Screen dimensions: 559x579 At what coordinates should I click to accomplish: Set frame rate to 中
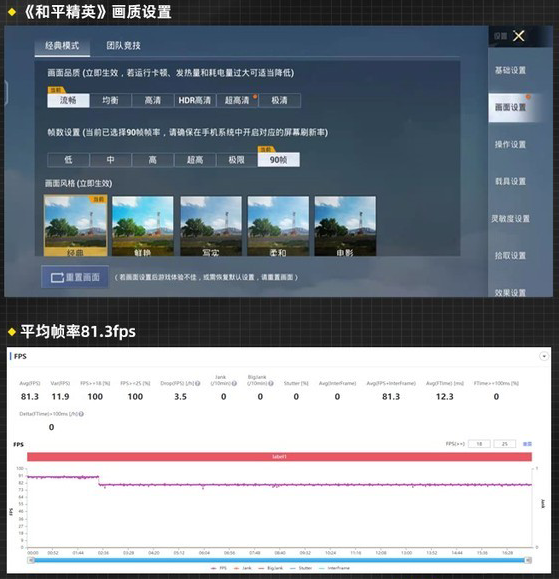coord(110,160)
